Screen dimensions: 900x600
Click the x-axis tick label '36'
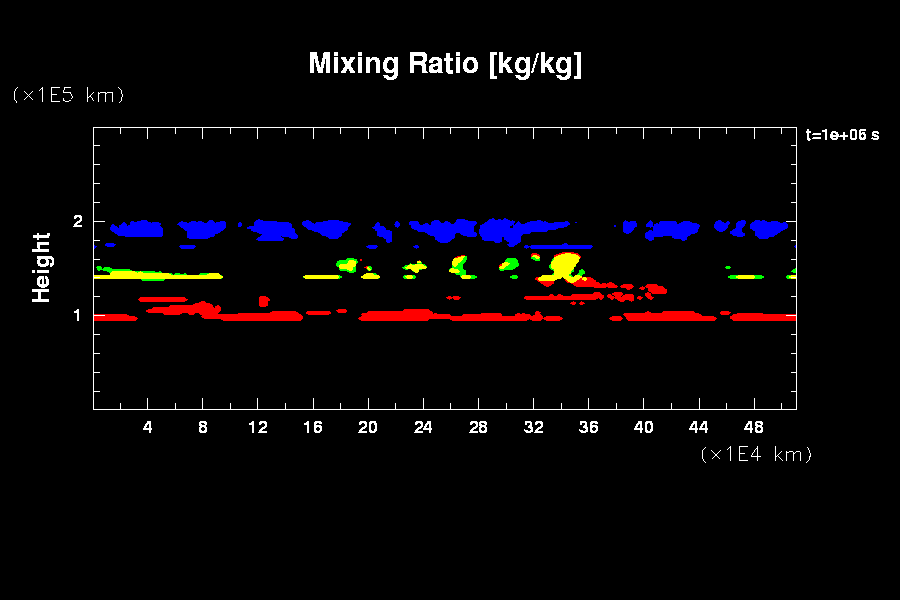point(588,427)
